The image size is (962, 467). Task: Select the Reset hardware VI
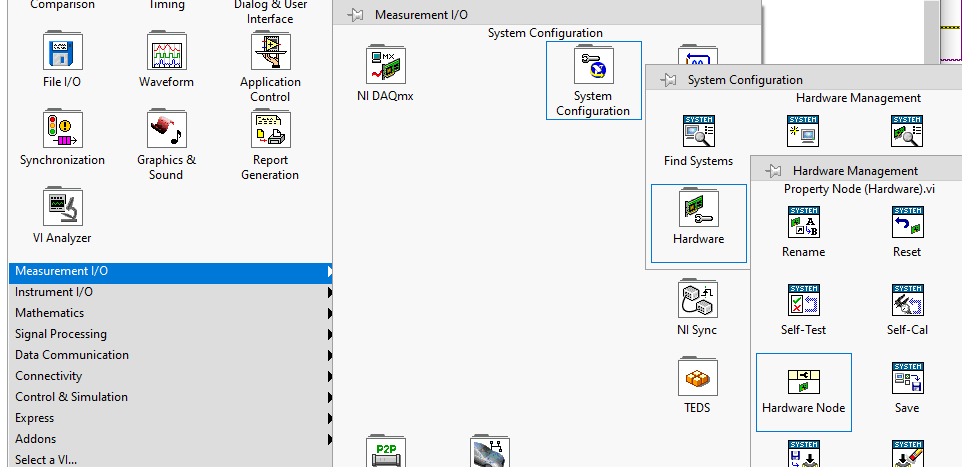(907, 222)
